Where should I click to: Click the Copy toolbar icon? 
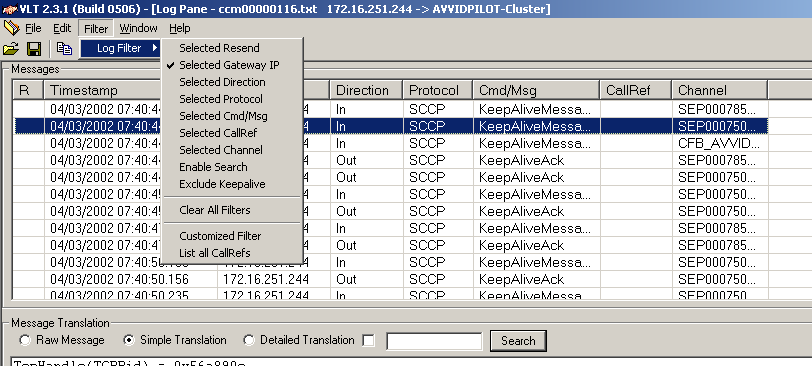point(64,49)
